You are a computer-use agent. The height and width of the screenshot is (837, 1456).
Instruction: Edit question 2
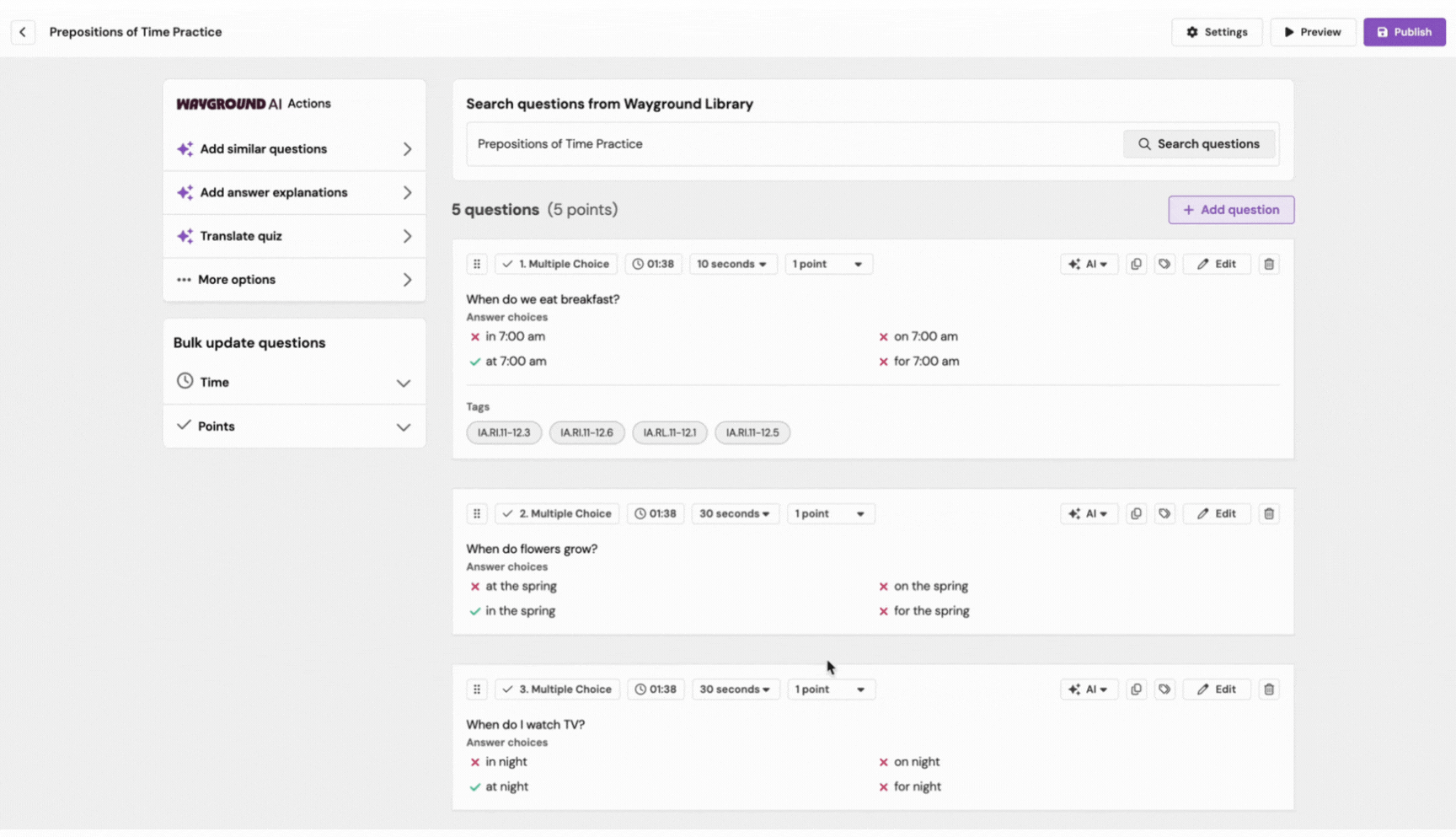click(1217, 513)
